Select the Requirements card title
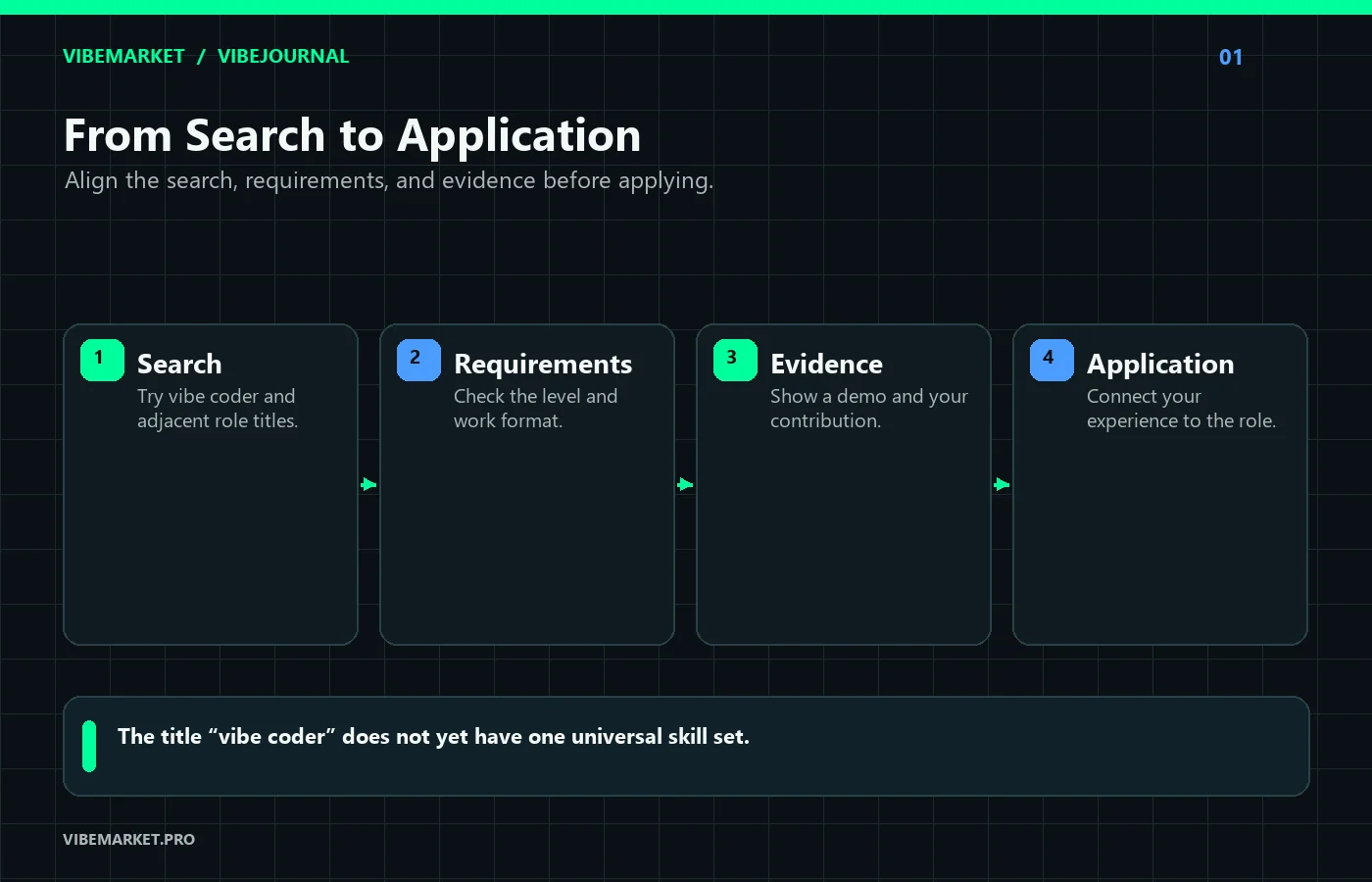 click(x=543, y=365)
